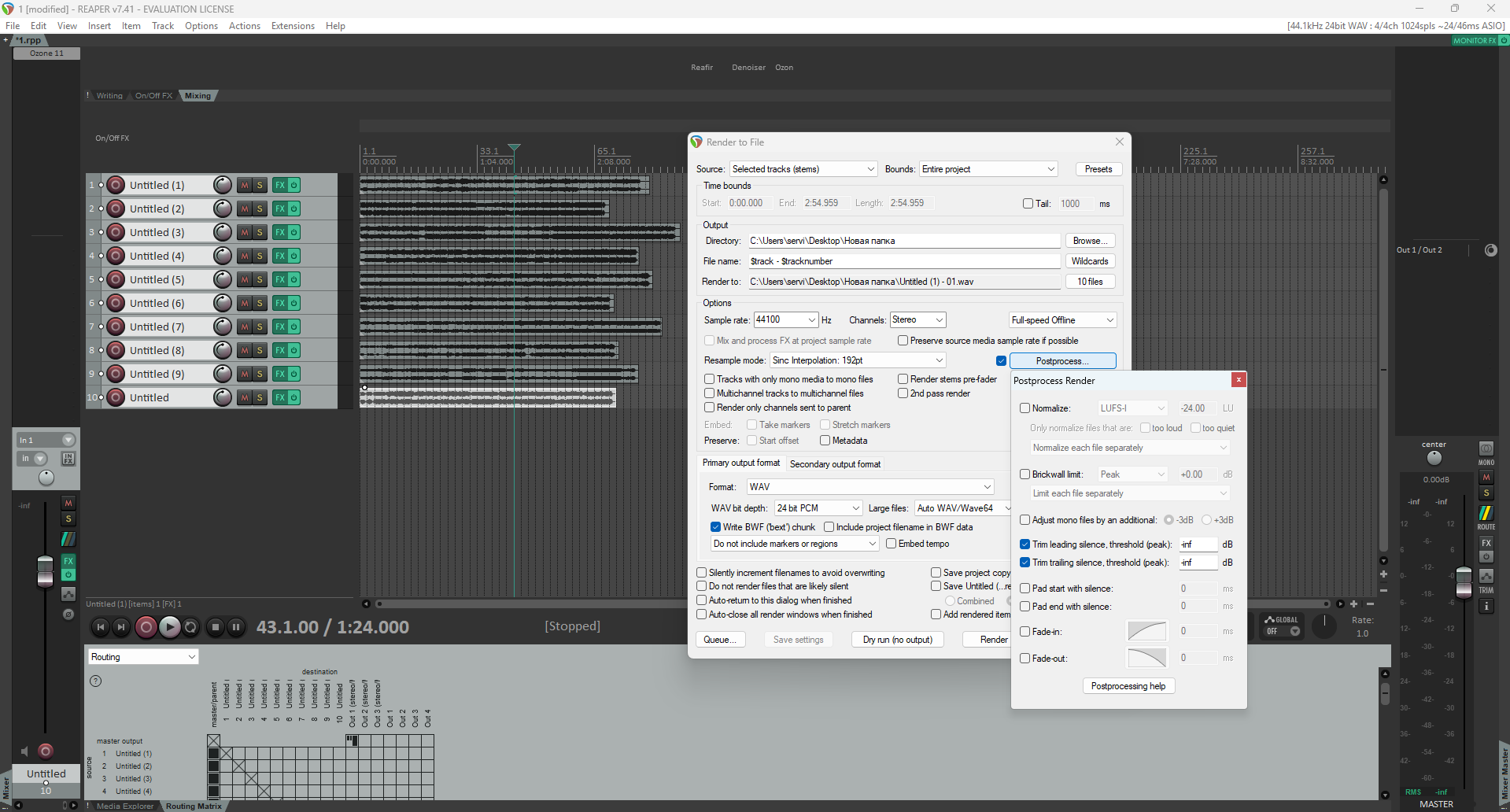Toggle Write BWF ('bext') chunk

coord(715,527)
